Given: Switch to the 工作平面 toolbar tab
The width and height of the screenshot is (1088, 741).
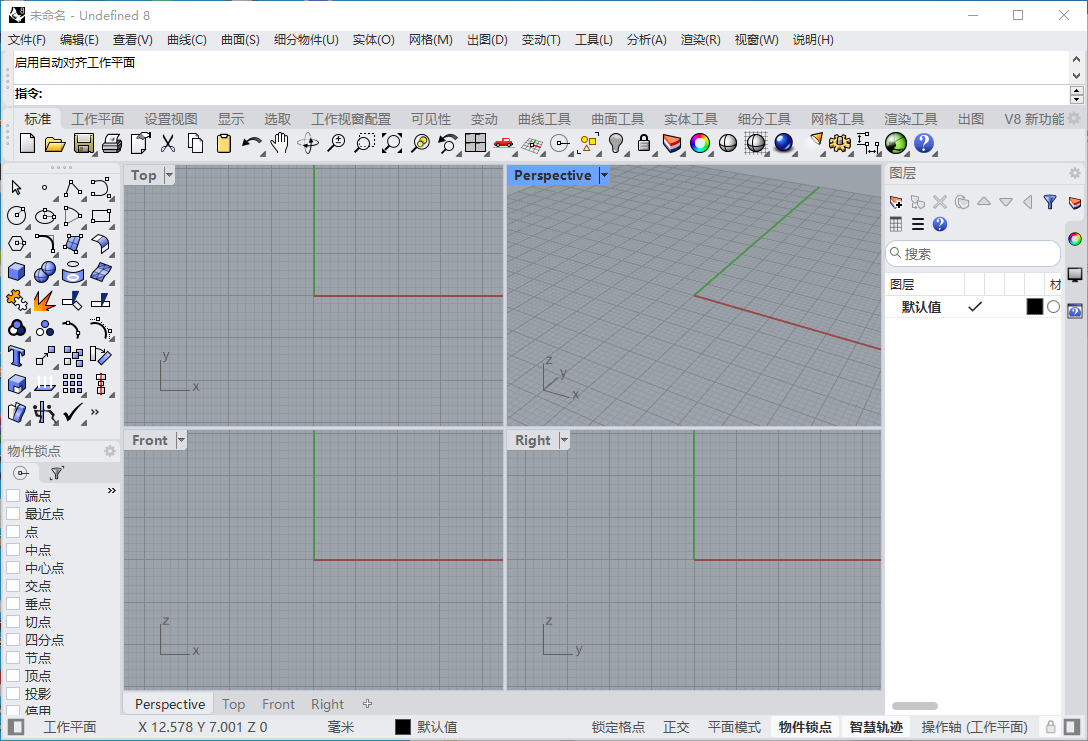Looking at the screenshot, I should (x=98, y=119).
